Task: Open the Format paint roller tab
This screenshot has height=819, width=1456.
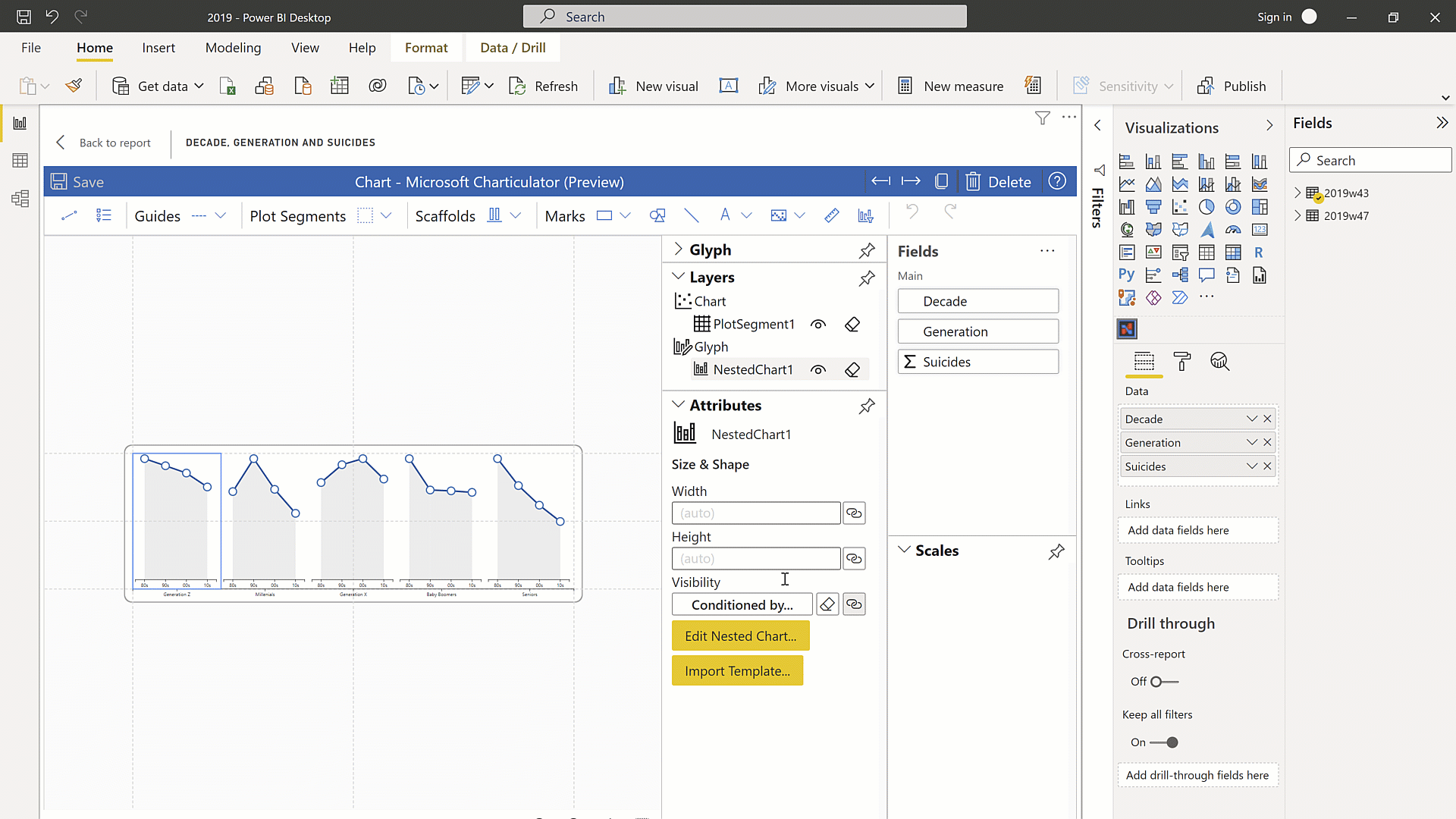Action: (x=1181, y=362)
